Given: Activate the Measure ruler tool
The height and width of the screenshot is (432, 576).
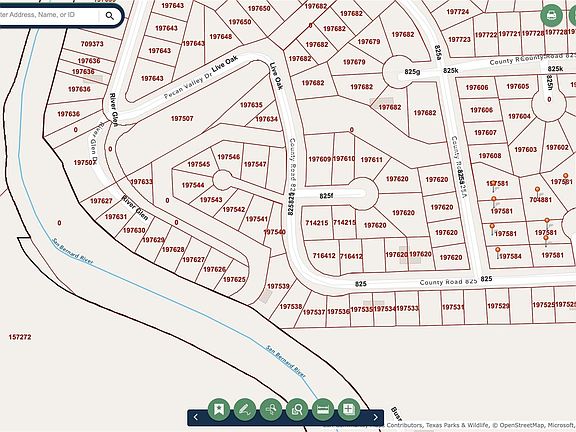Looking at the screenshot, I should click(323, 409).
